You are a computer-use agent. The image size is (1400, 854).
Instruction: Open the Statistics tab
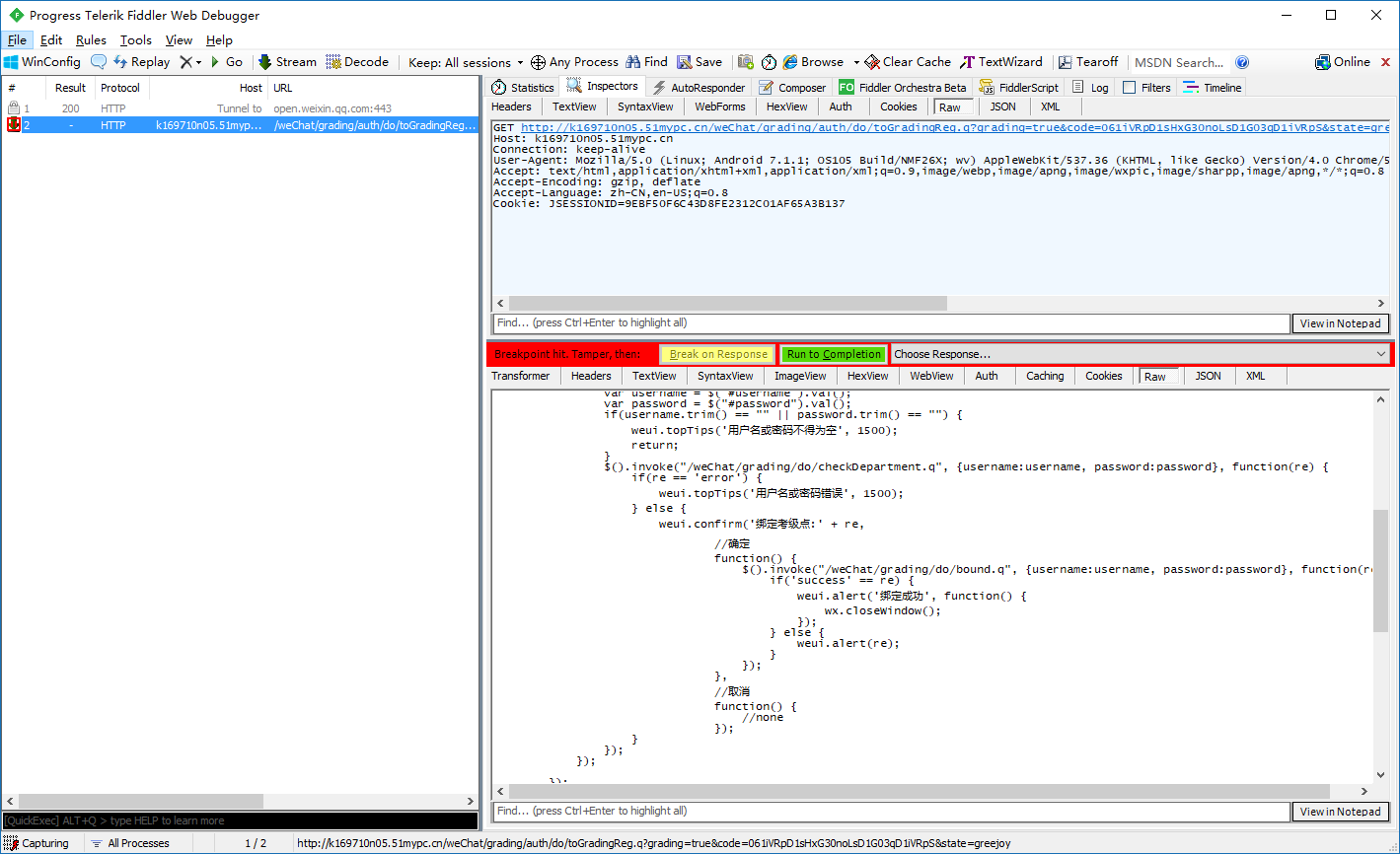[x=523, y=88]
